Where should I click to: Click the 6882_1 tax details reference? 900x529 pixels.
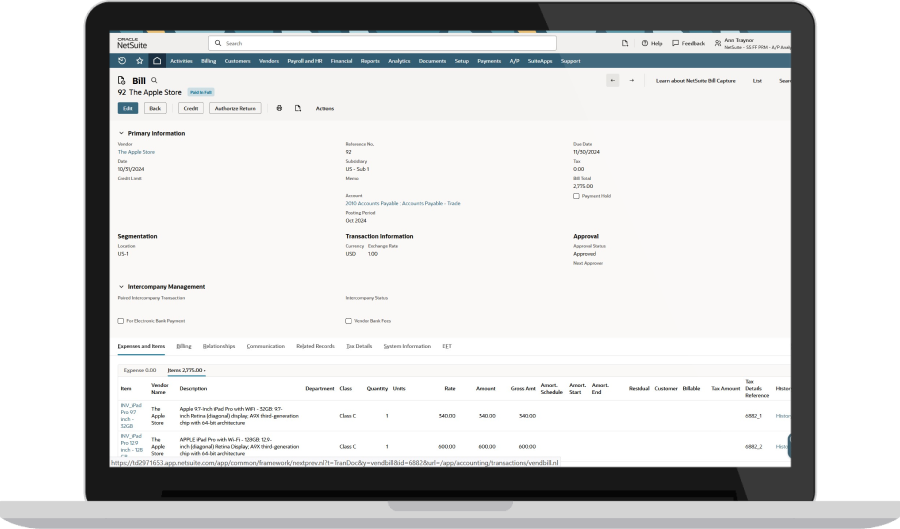pos(753,416)
